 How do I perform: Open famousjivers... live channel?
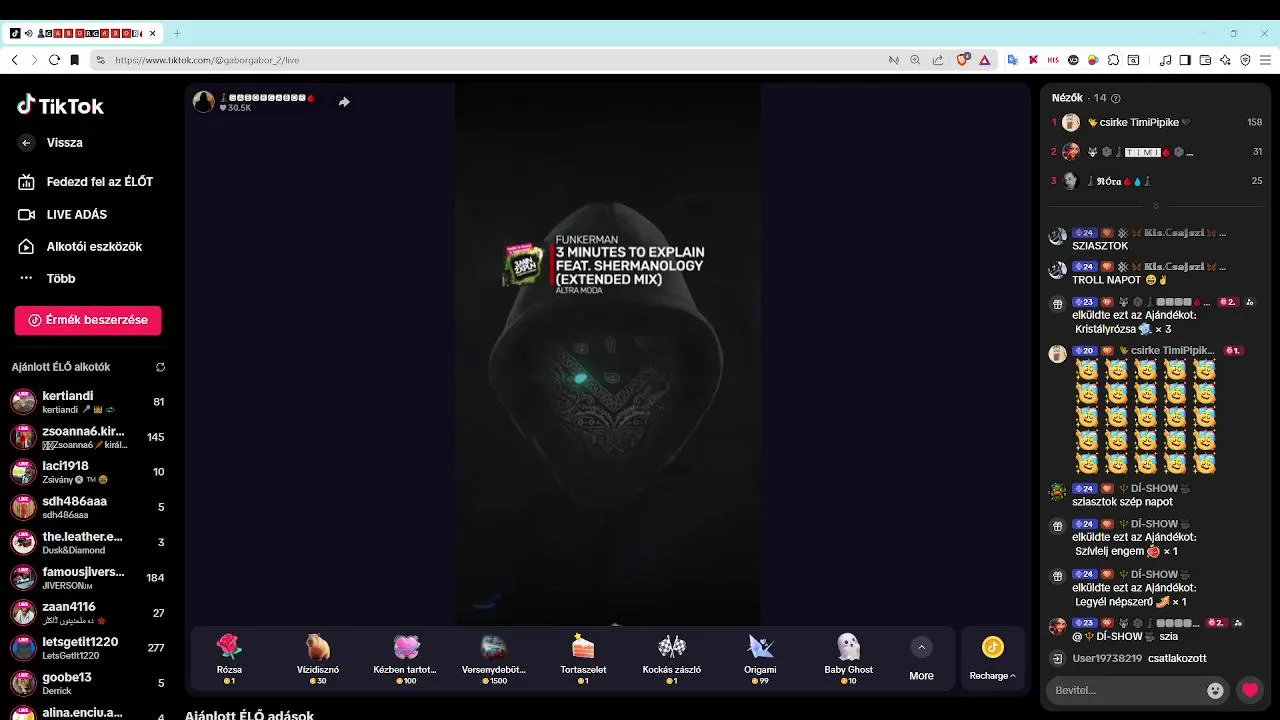point(88,577)
